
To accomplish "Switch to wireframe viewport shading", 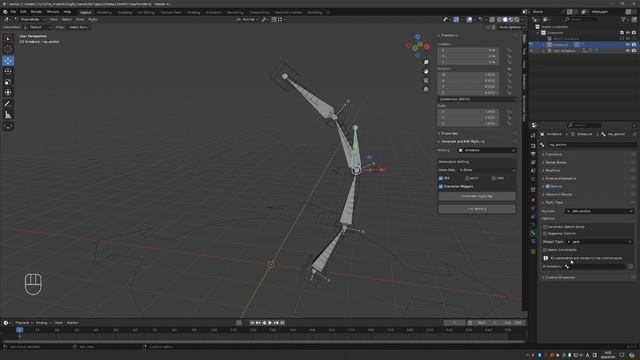I will click(x=499, y=20).
